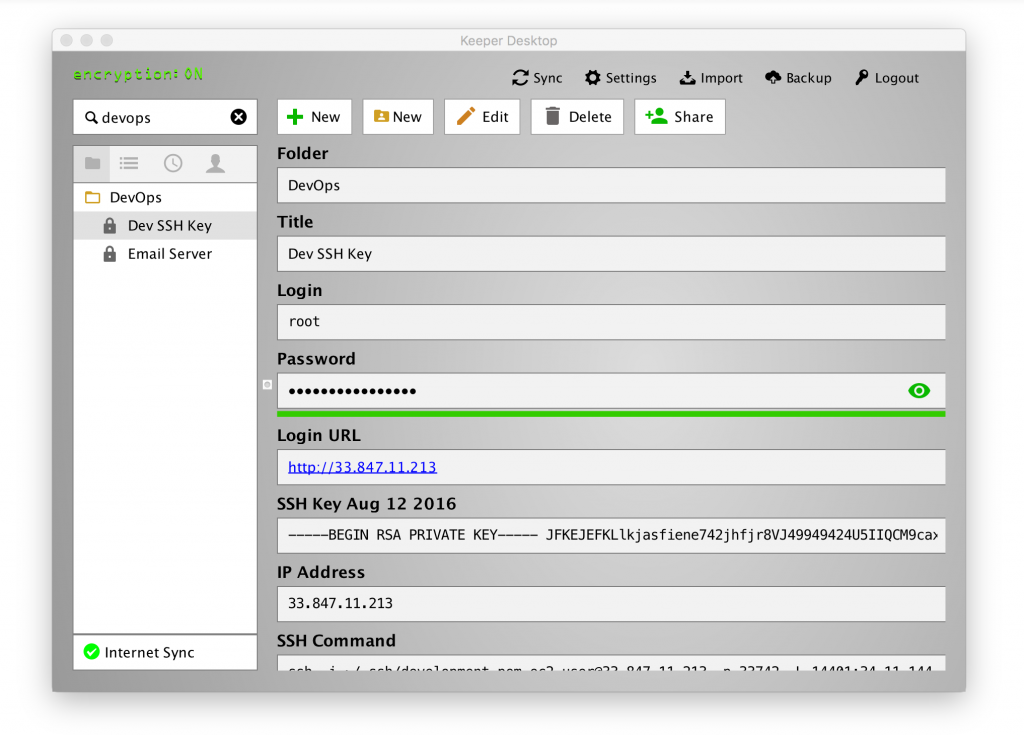Image resolution: width=1024 pixels, height=735 pixels.
Task: Select the DevOps folder in sidebar
Action: [x=135, y=198]
